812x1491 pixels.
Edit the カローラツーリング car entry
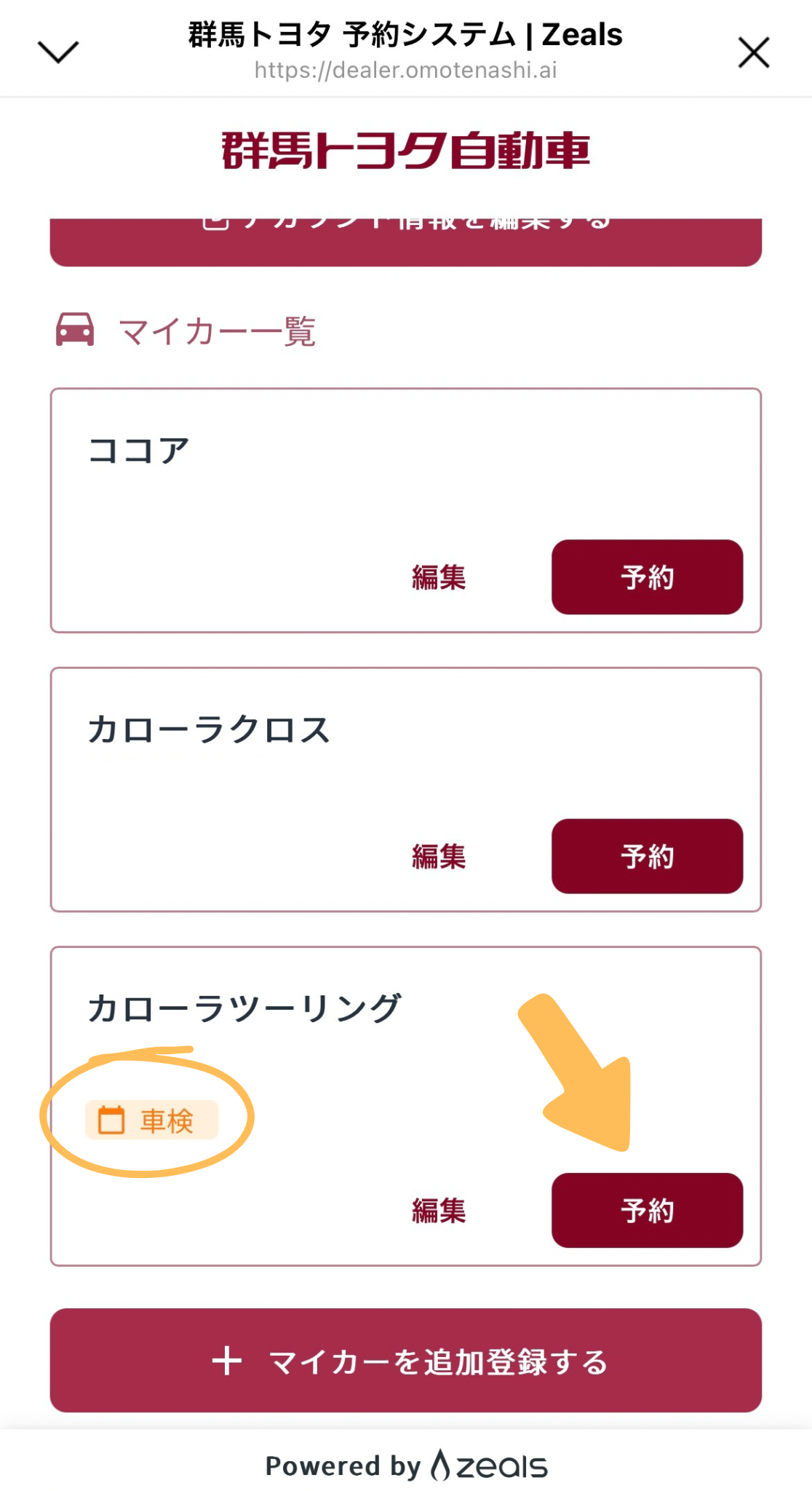(438, 1210)
